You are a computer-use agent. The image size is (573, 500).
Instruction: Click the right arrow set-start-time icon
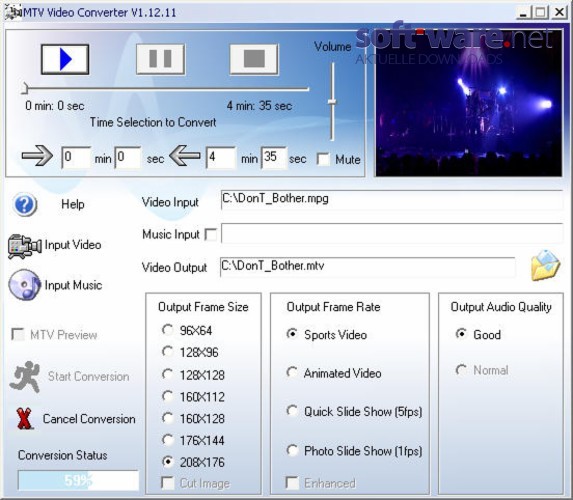(37, 155)
